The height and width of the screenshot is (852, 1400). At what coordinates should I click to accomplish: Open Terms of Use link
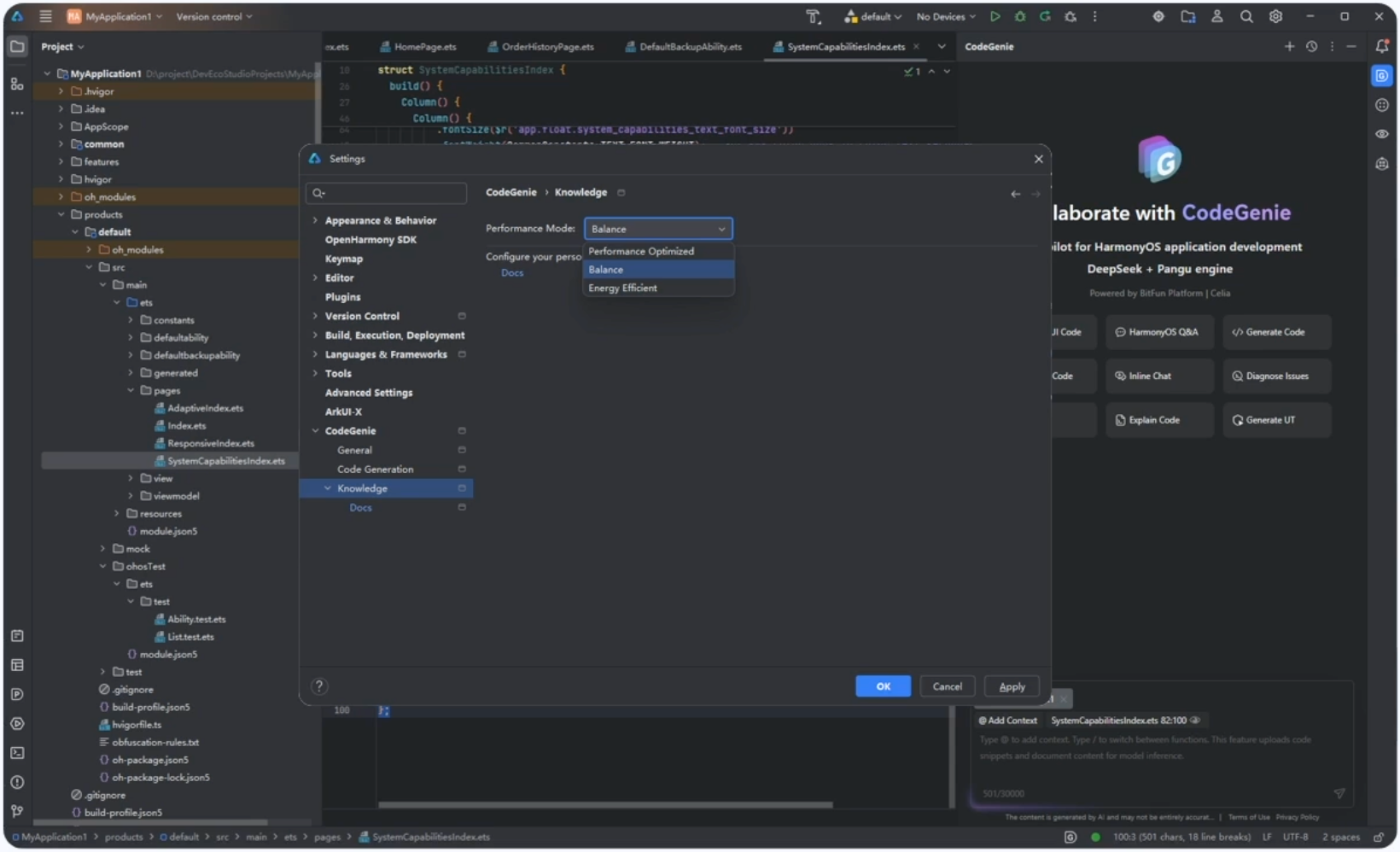pyautogui.click(x=1248, y=817)
